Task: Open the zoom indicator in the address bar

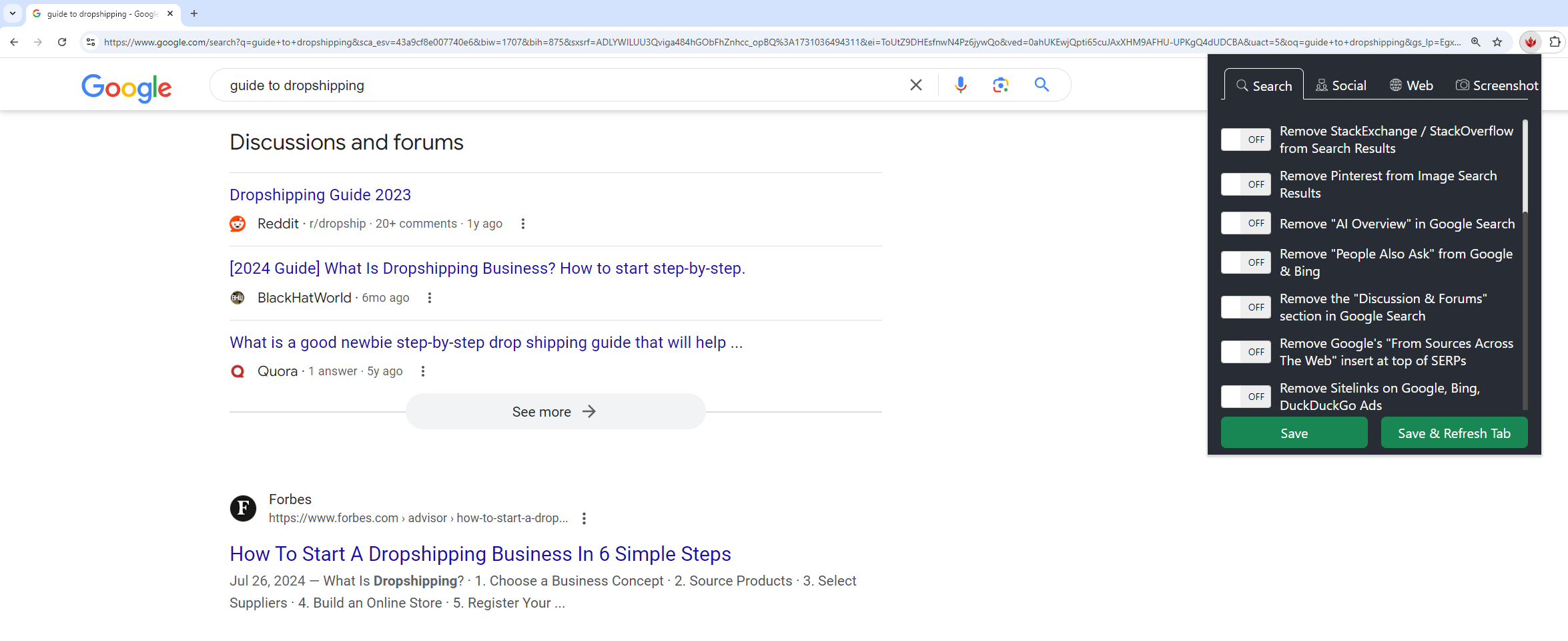Action: point(1476,42)
